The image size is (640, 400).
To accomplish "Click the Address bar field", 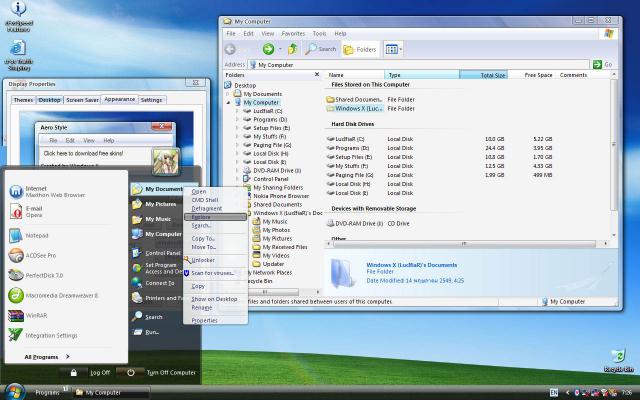I will click(x=419, y=64).
